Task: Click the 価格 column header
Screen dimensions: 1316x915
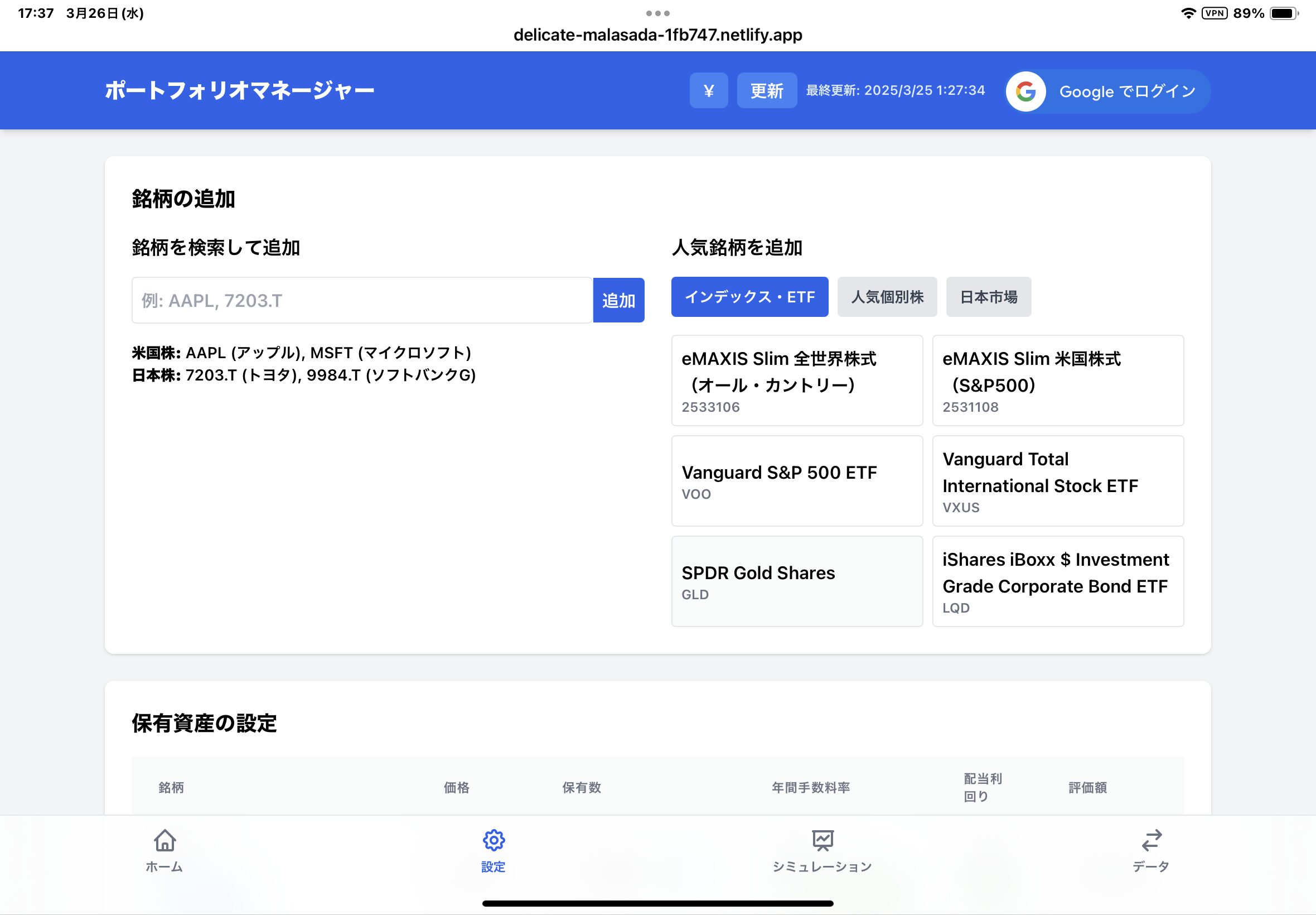Action: tap(457, 788)
